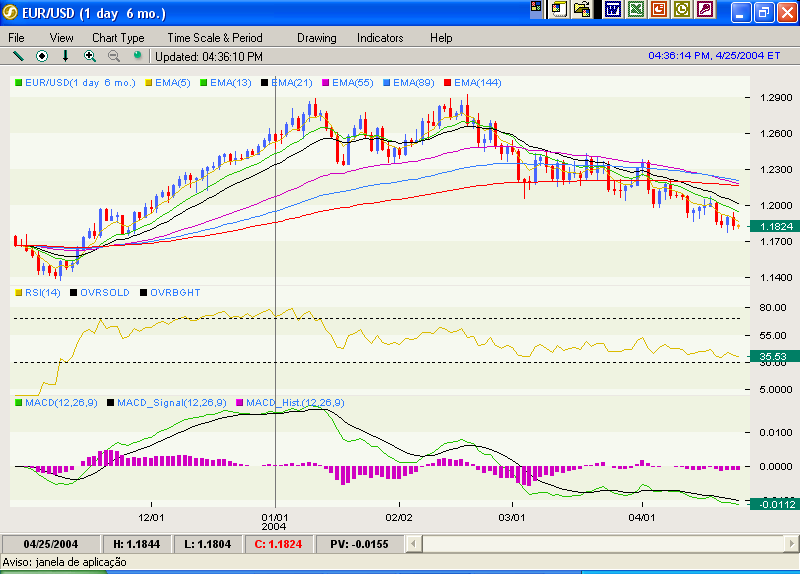The height and width of the screenshot is (574, 800).
Task: Open the Chart Type menu
Action: [118, 38]
